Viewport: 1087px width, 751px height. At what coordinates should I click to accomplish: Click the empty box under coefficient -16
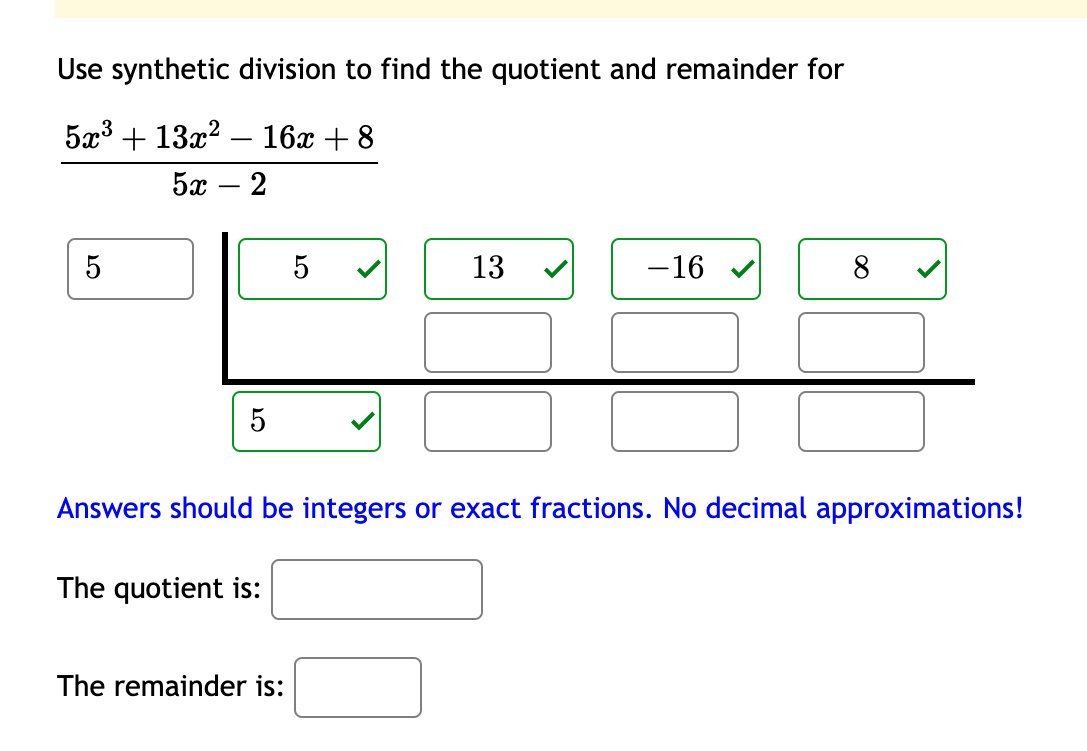(674, 342)
